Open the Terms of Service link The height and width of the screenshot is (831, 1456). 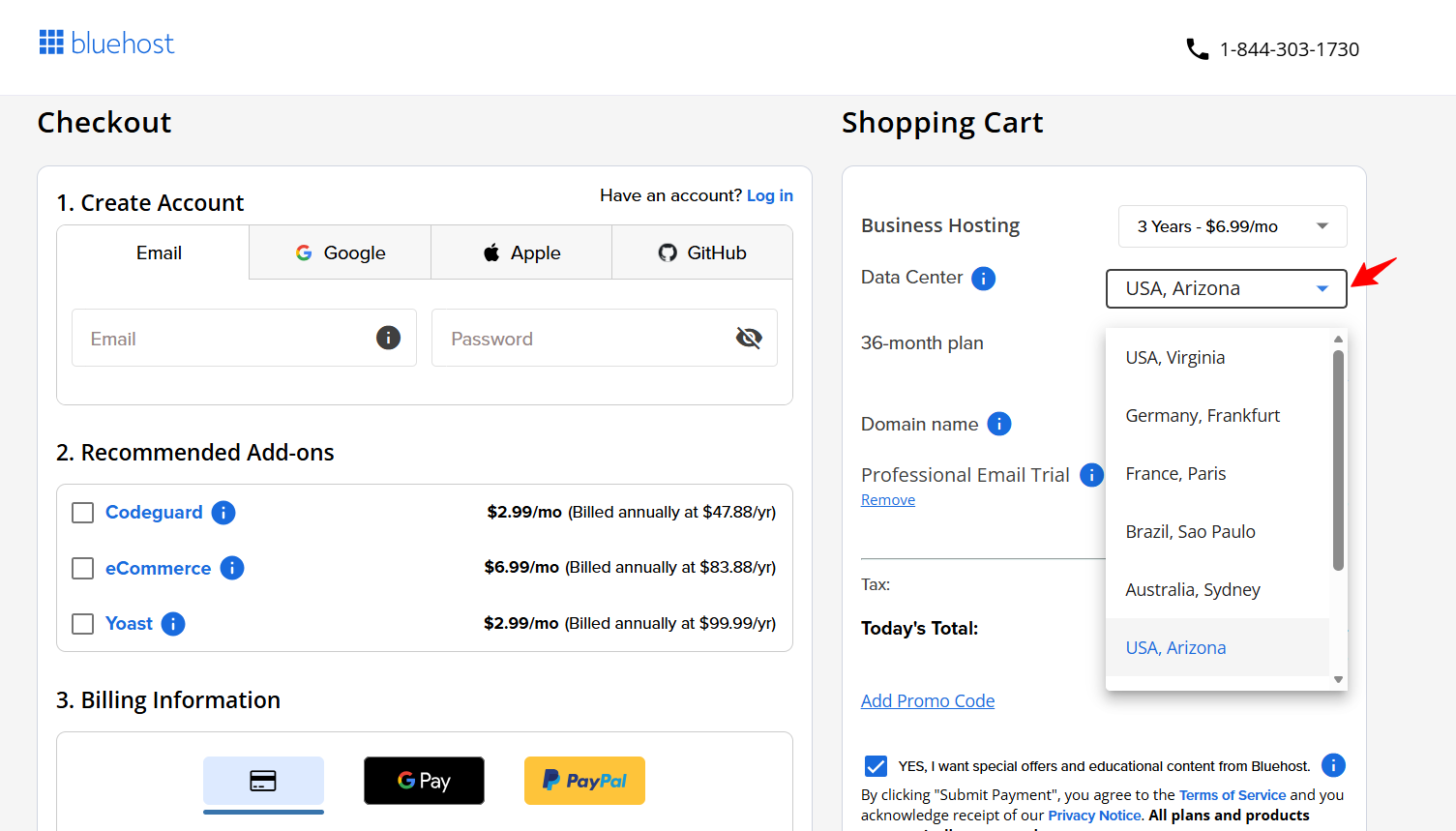pos(1233,795)
